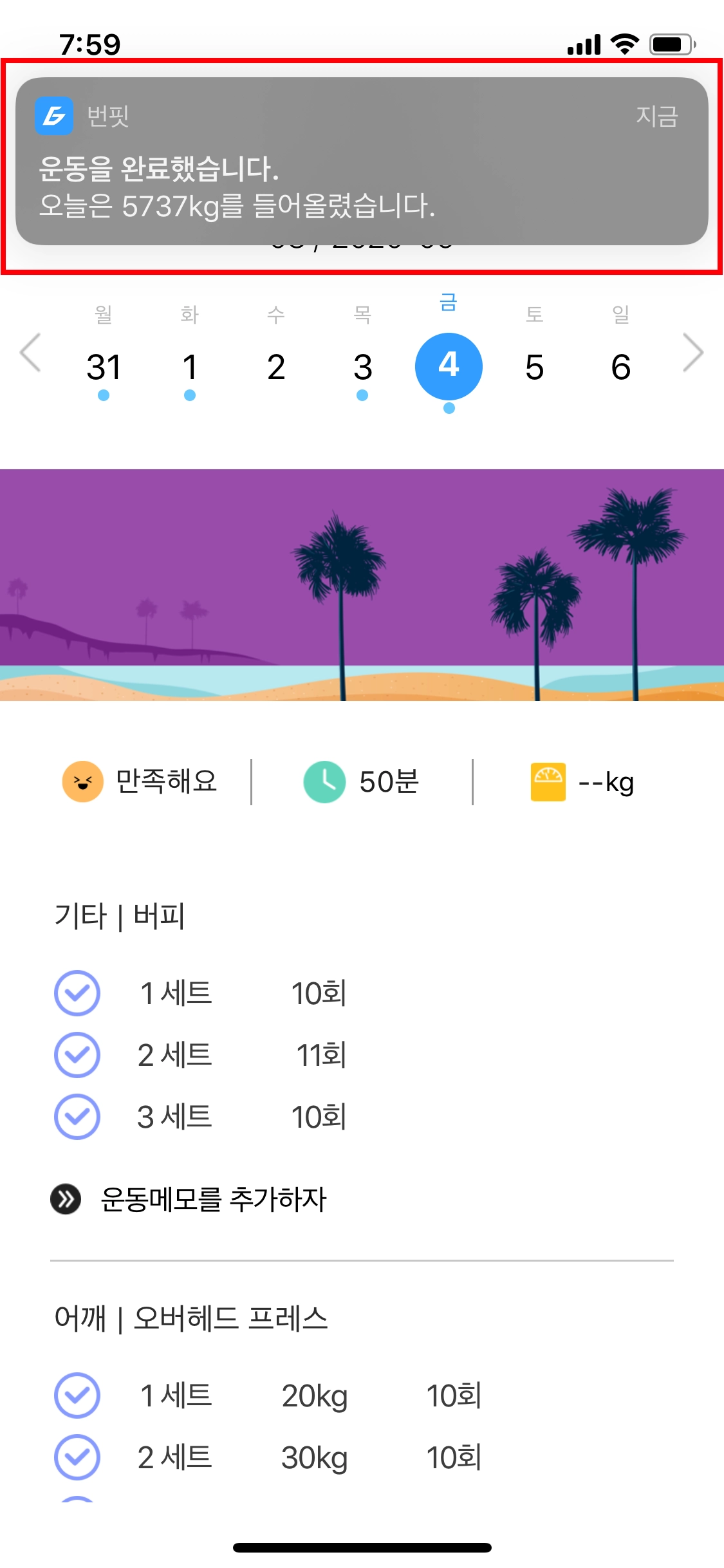The height and width of the screenshot is (1568, 724).
Task: Tap the green clock duration icon
Action: click(324, 781)
